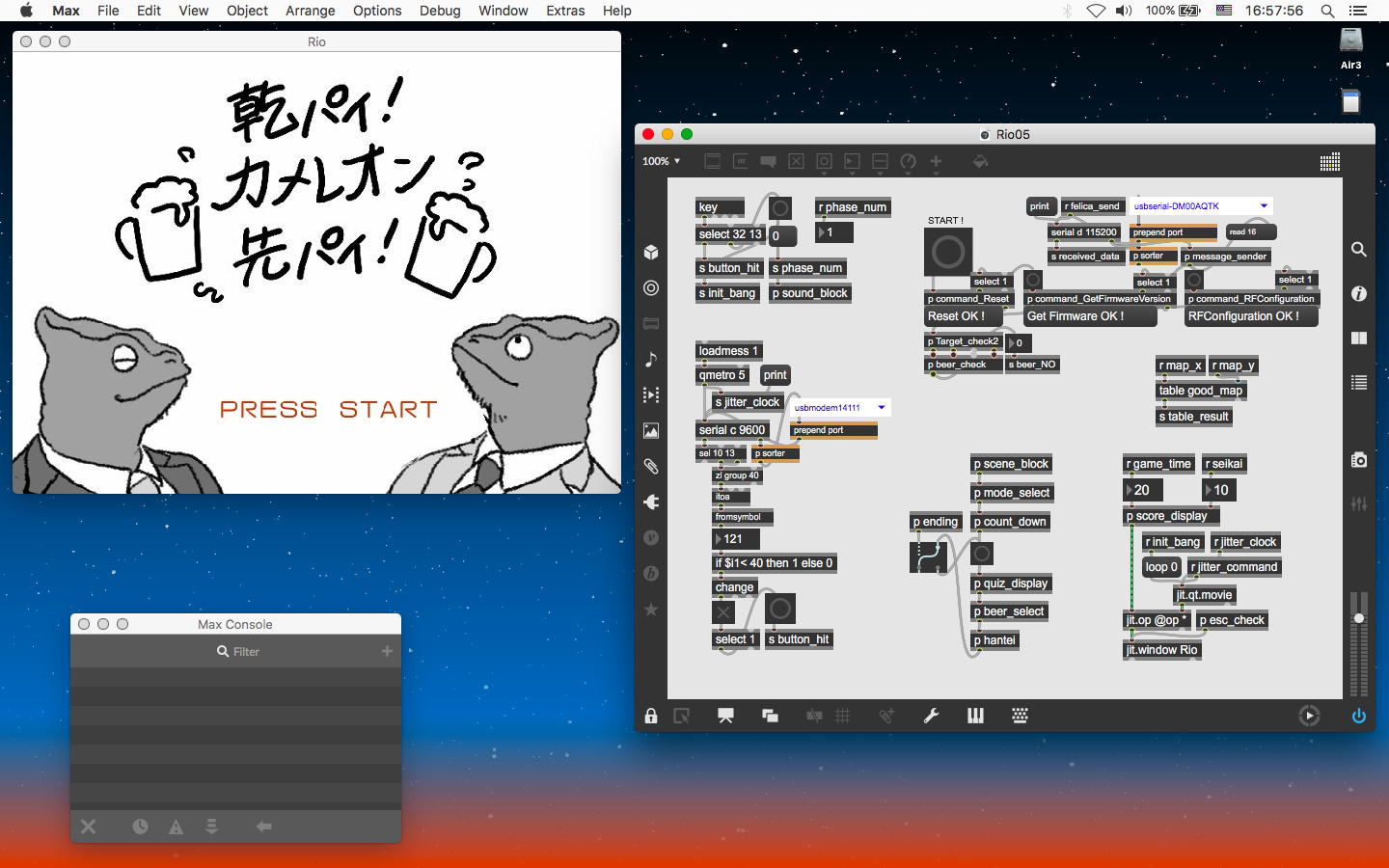Toggle presentation mode in bottom toolbar
The width and height of the screenshot is (1389, 868).
(725, 716)
